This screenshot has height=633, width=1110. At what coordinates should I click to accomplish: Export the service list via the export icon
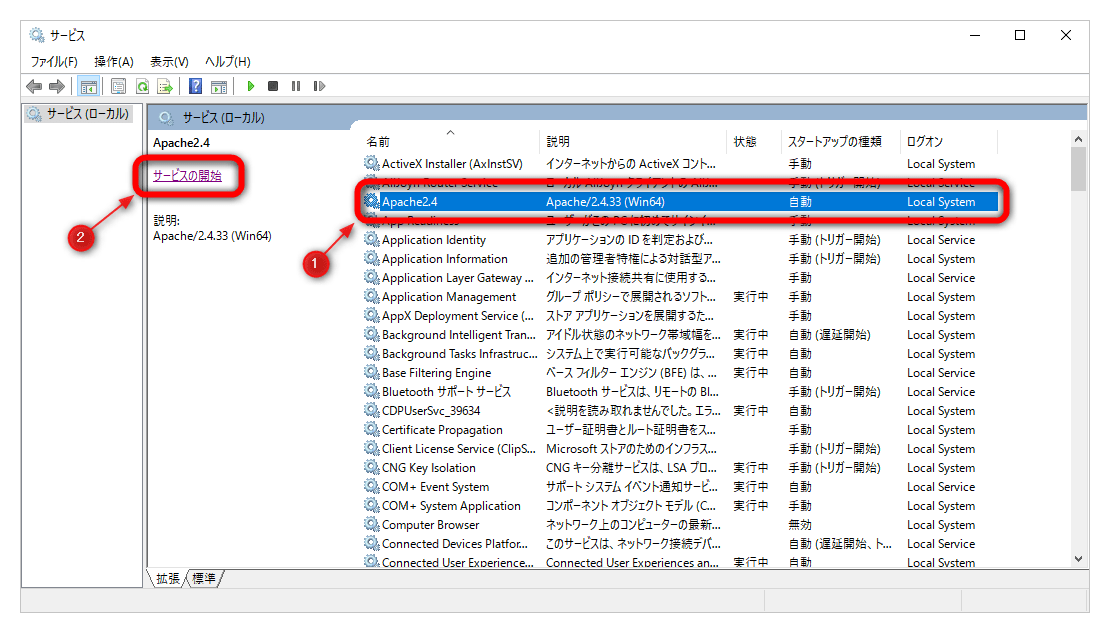166,86
